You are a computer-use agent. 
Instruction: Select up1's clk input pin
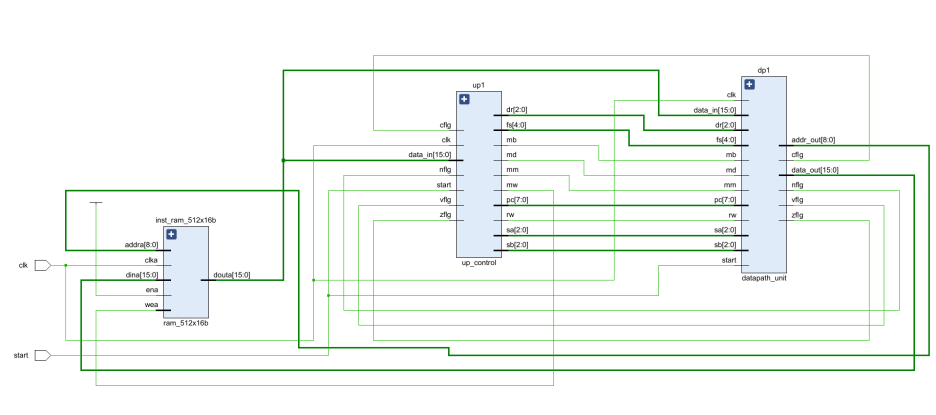click(447, 140)
